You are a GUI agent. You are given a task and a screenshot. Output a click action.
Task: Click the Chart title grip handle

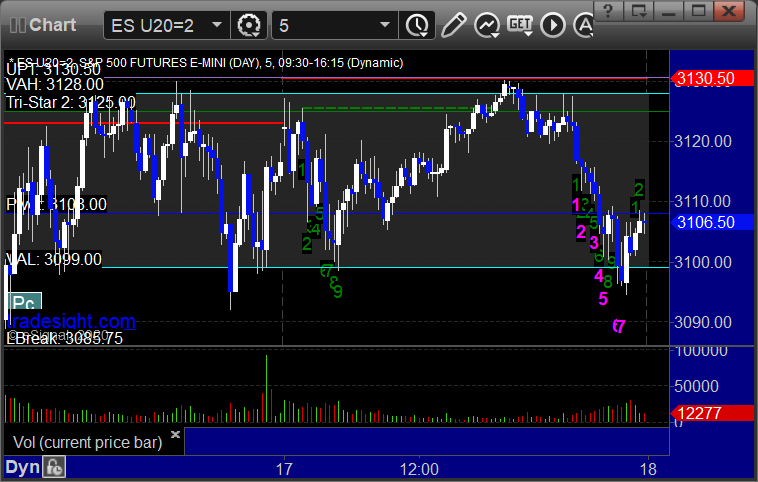pyautogui.click(x=17, y=25)
